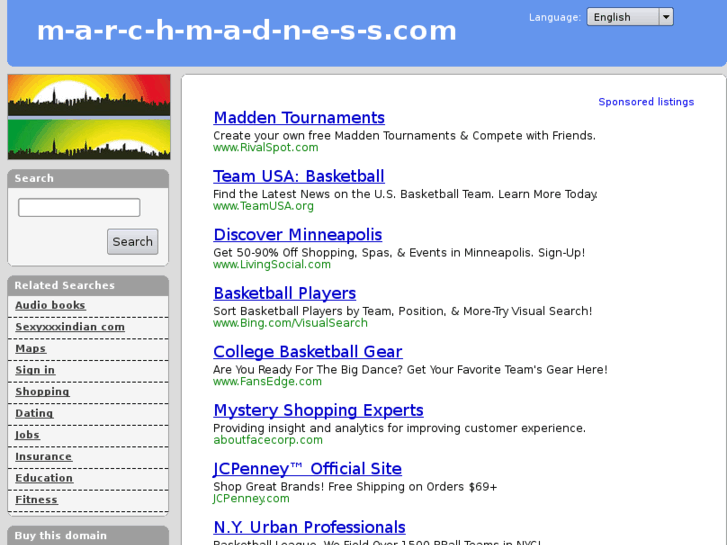
Task: Open the Dating related search
Action: pos(34,413)
